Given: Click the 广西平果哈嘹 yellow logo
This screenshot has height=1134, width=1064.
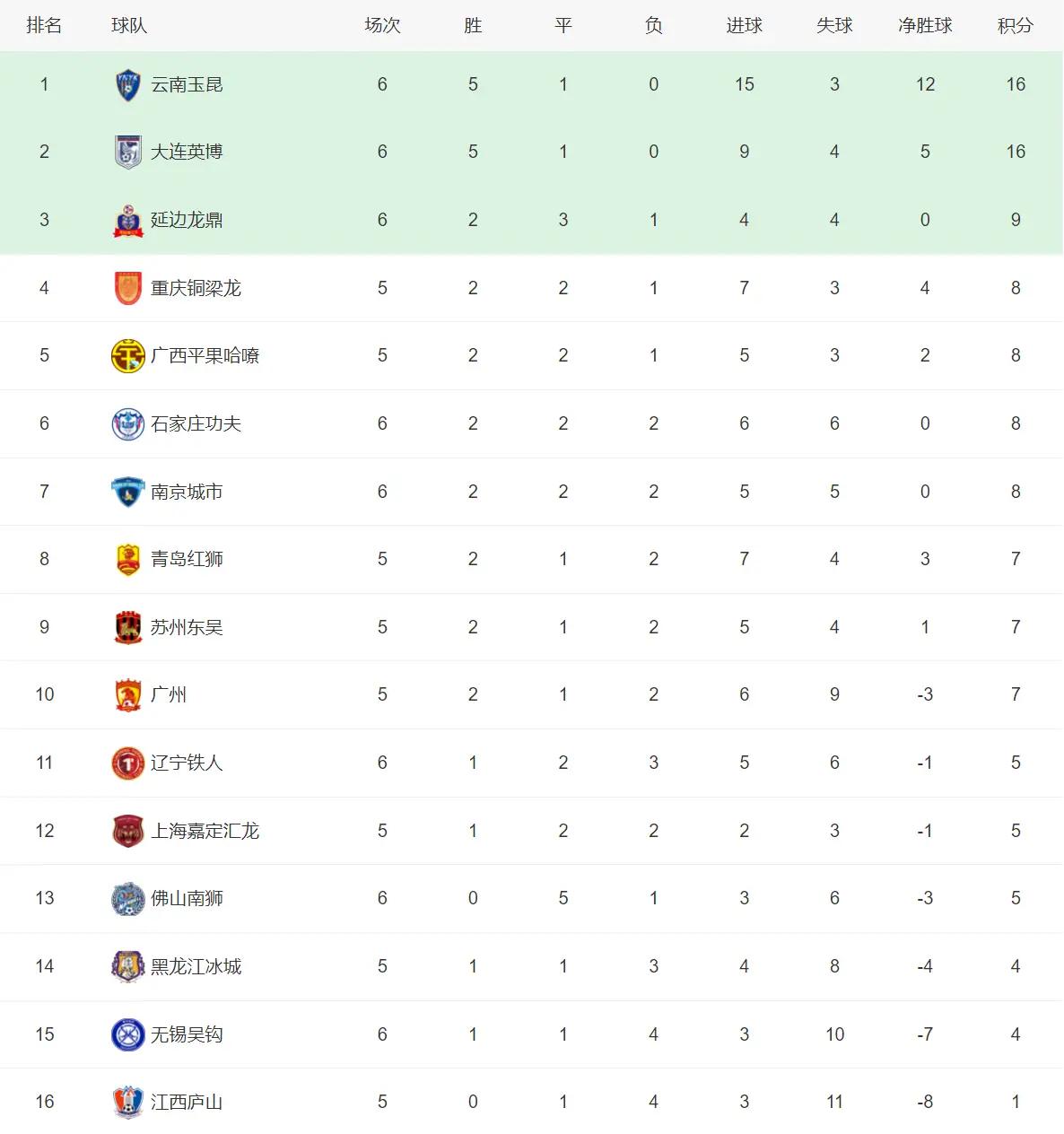Looking at the screenshot, I should [x=128, y=356].
